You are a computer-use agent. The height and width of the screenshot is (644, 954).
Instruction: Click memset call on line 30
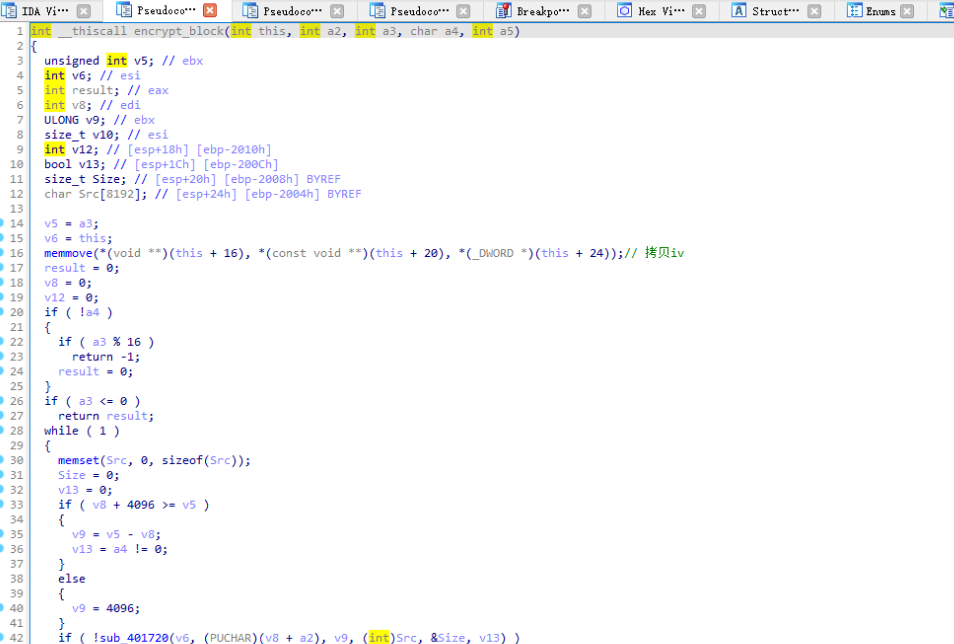click(78, 460)
